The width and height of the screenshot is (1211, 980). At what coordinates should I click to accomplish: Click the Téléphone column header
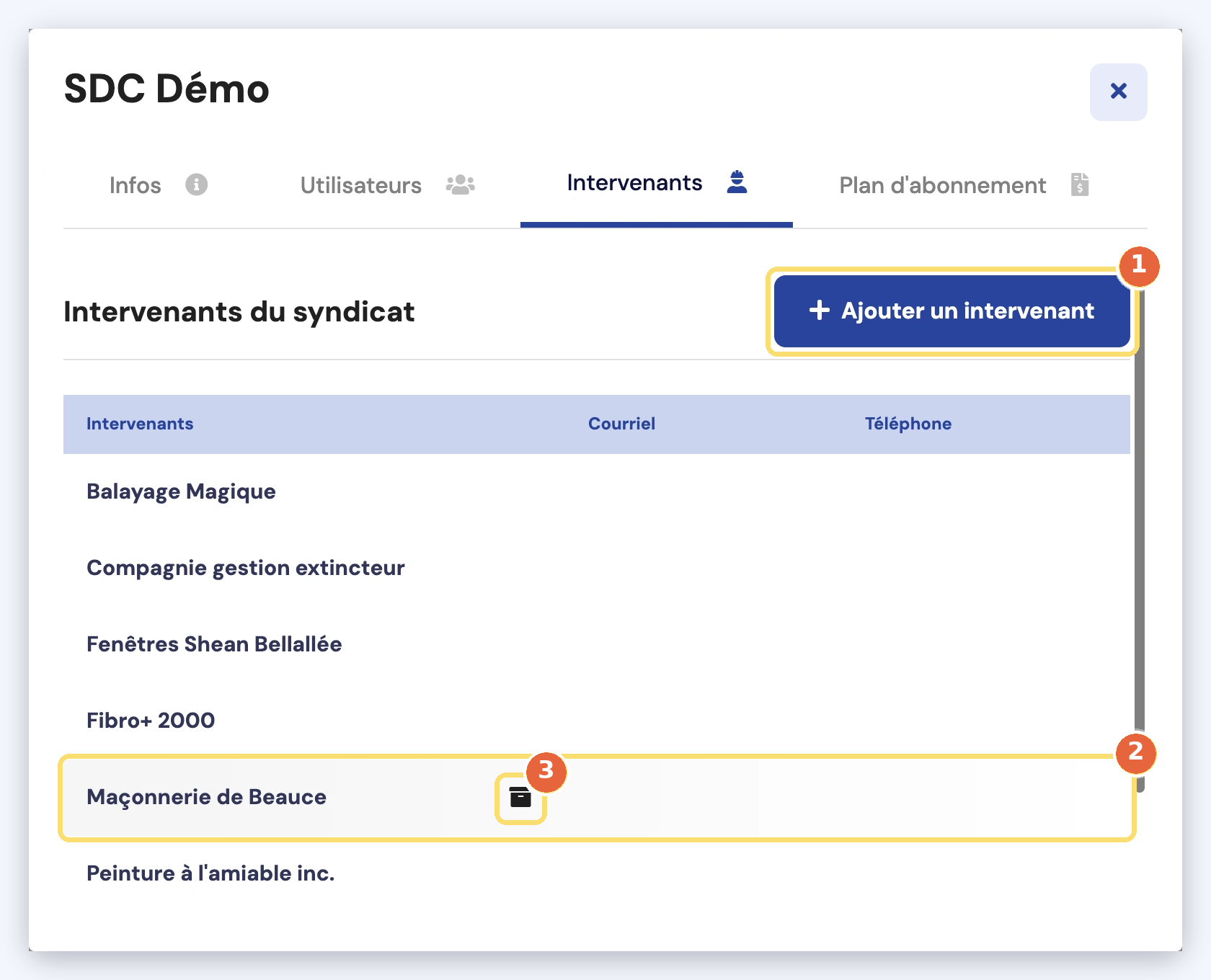[x=908, y=424]
